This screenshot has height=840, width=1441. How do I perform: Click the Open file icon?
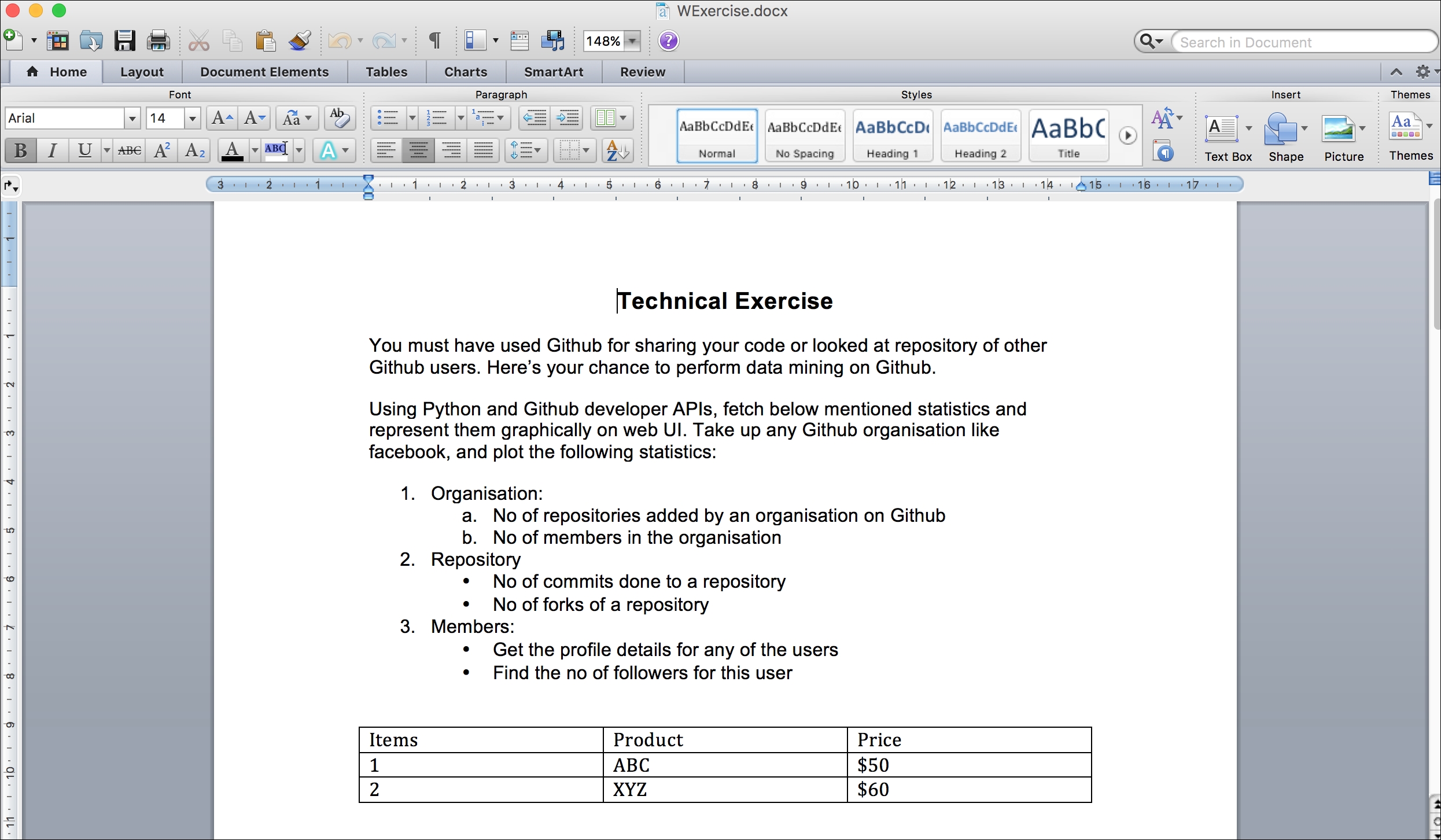click(x=91, y=41)
